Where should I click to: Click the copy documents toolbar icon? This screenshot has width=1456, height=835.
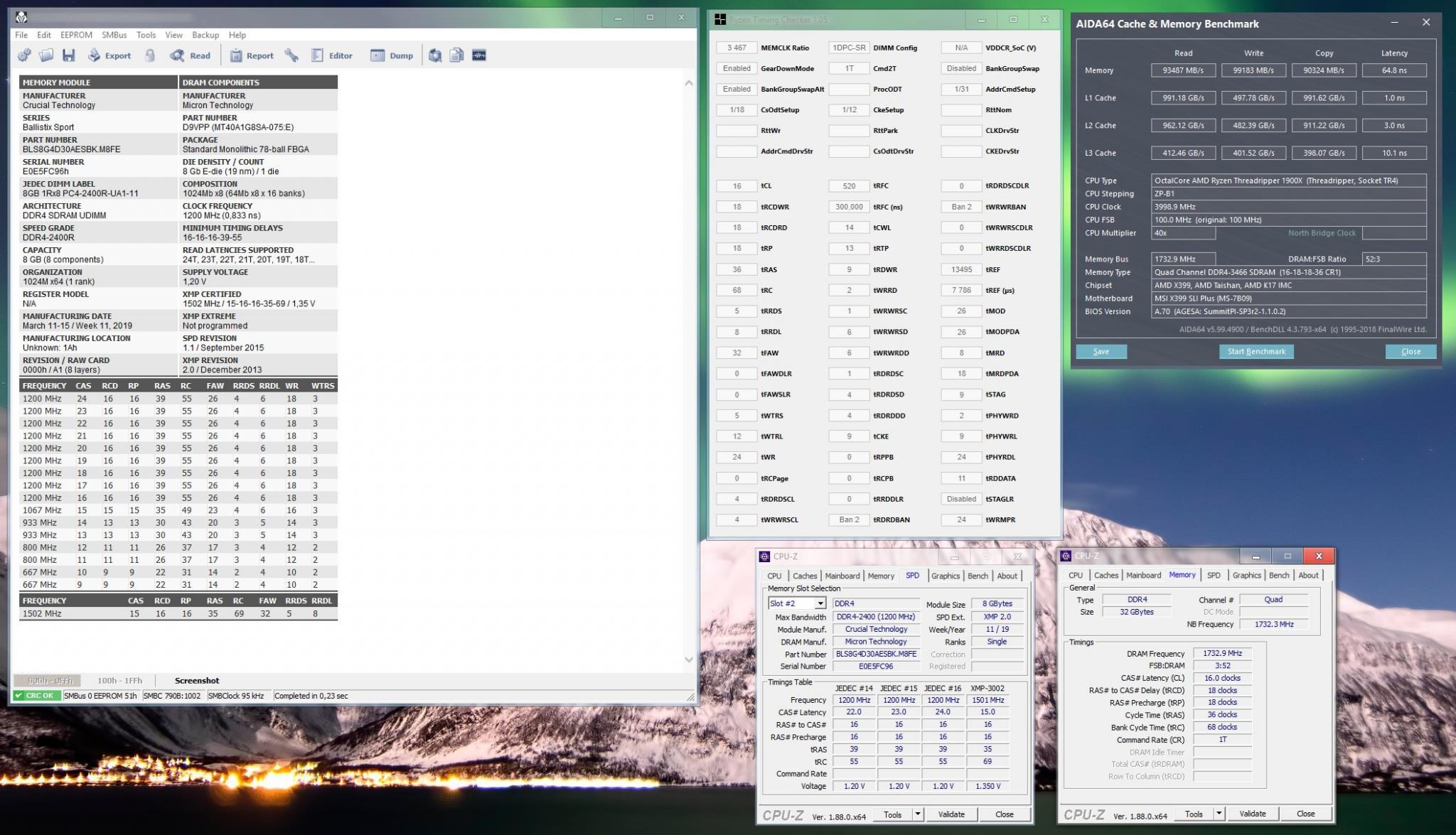pos(457,55)
